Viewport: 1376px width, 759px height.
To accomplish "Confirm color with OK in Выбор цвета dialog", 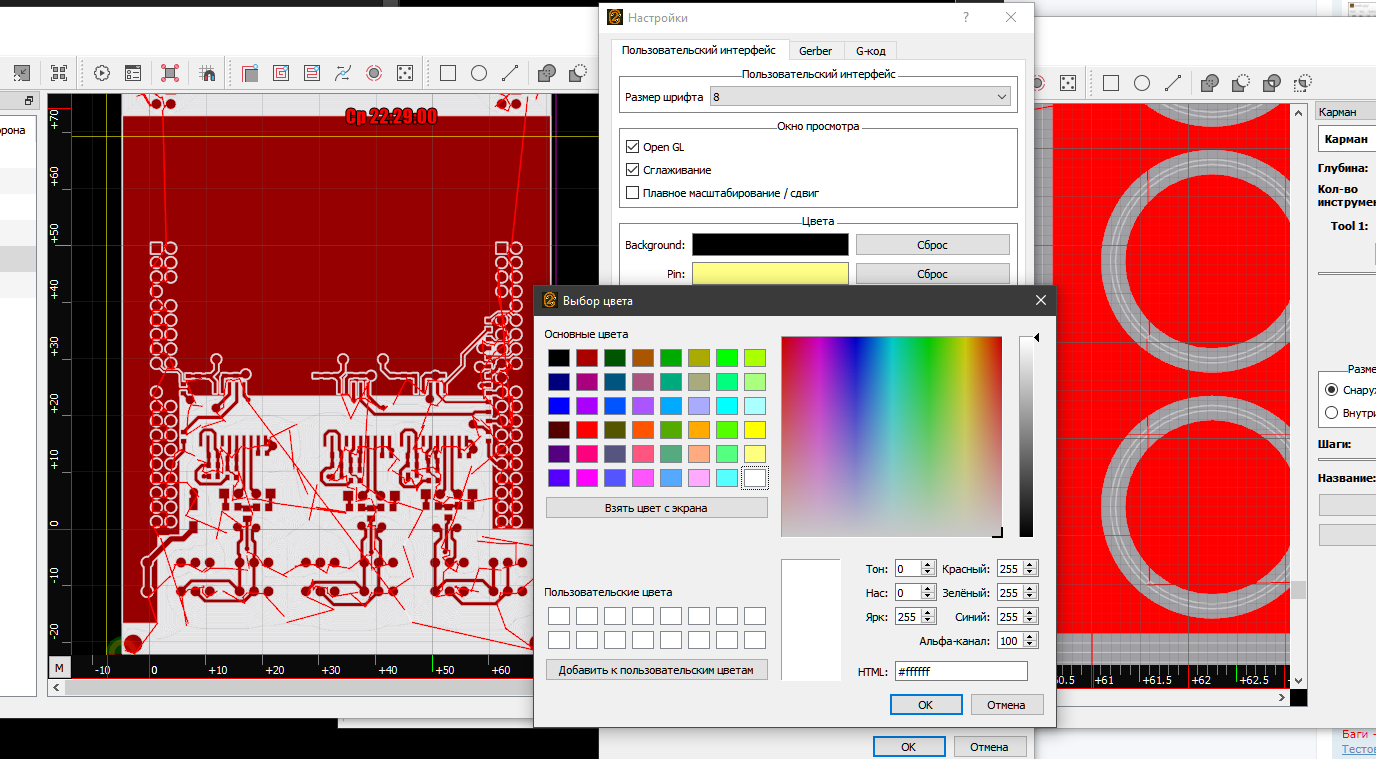I will 925,705.
